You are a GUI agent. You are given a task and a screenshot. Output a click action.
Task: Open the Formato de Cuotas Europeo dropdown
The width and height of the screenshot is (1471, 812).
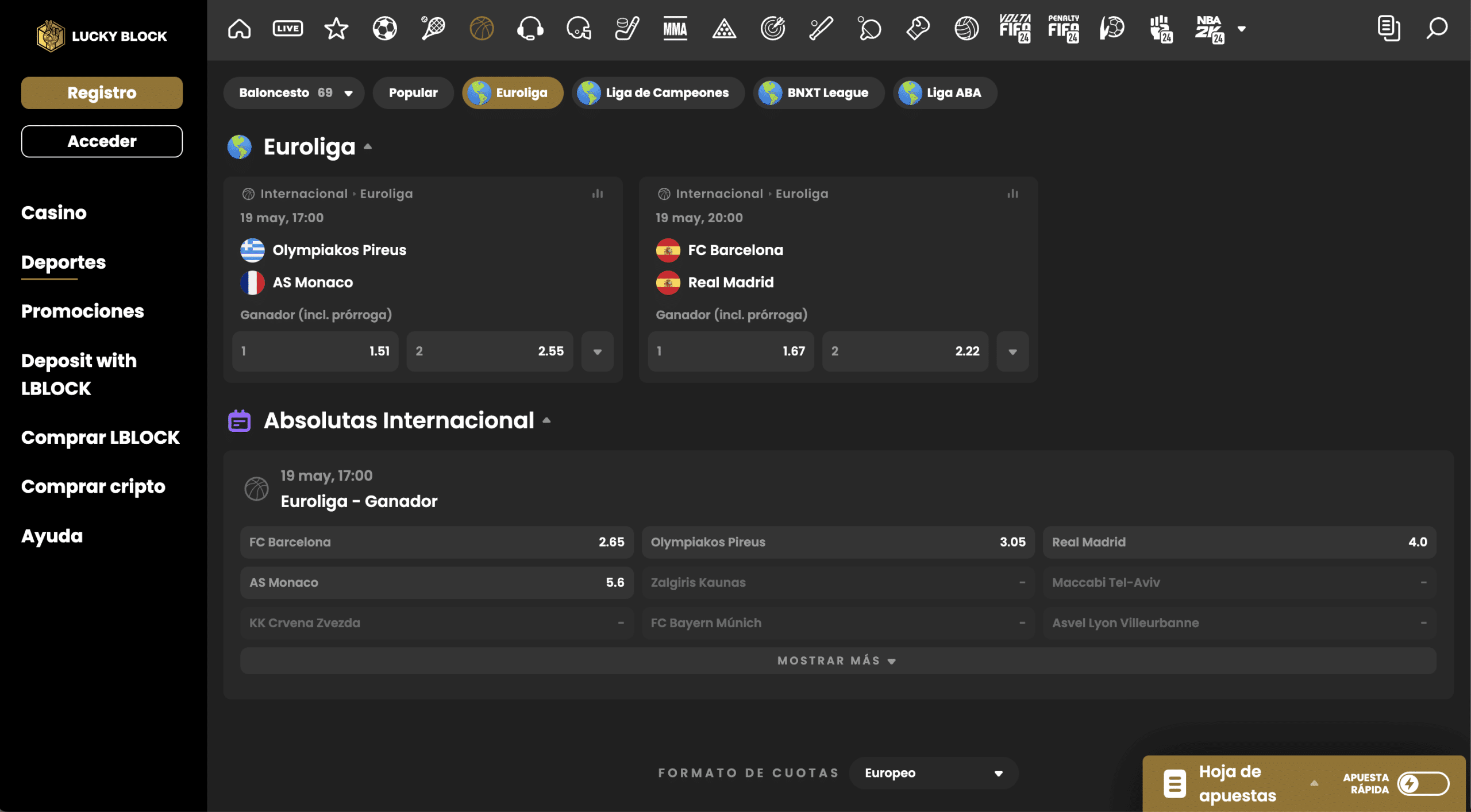coord(934,773)
